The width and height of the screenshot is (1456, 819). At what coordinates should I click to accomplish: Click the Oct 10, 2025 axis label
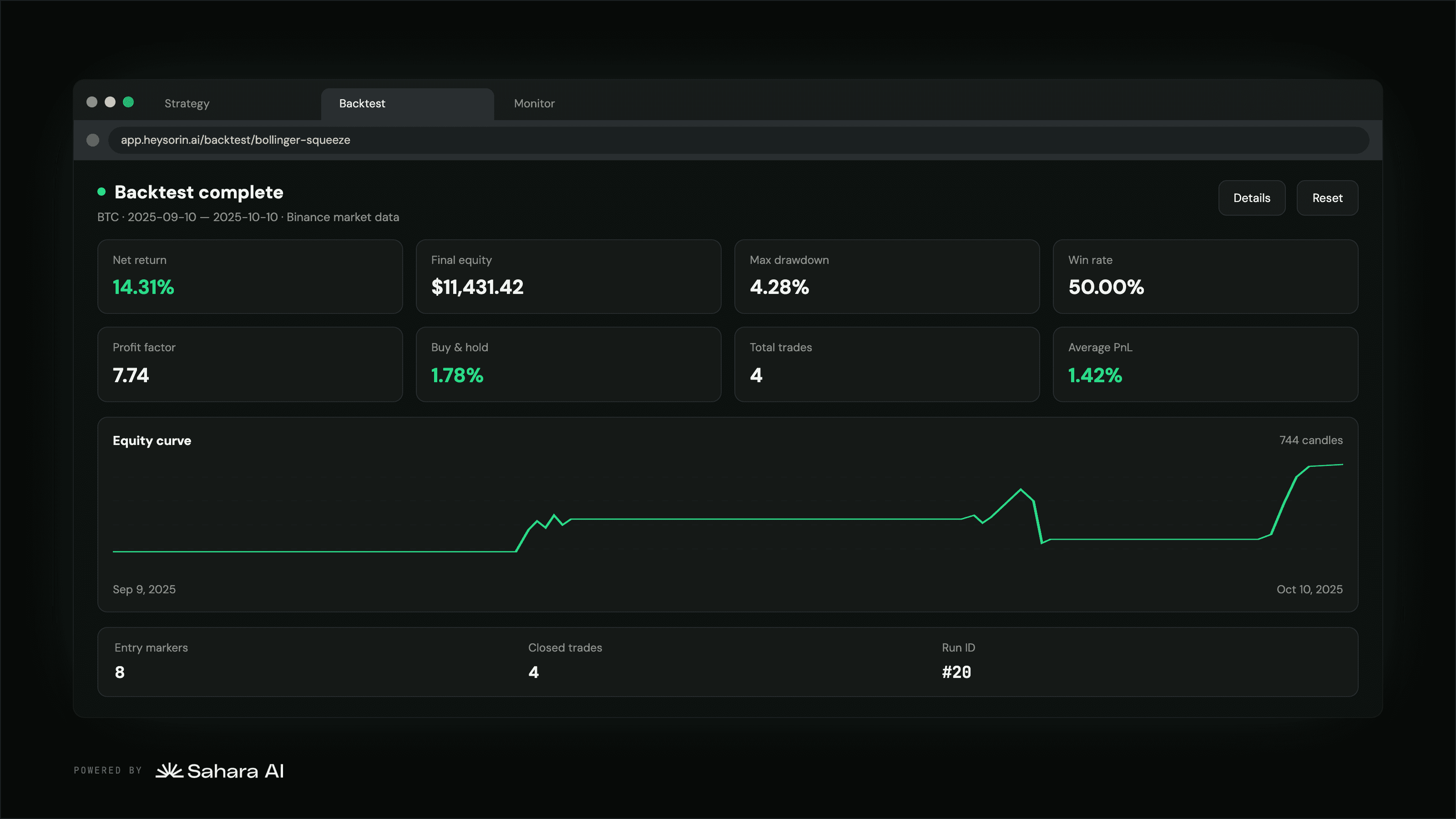(1309, 590)
